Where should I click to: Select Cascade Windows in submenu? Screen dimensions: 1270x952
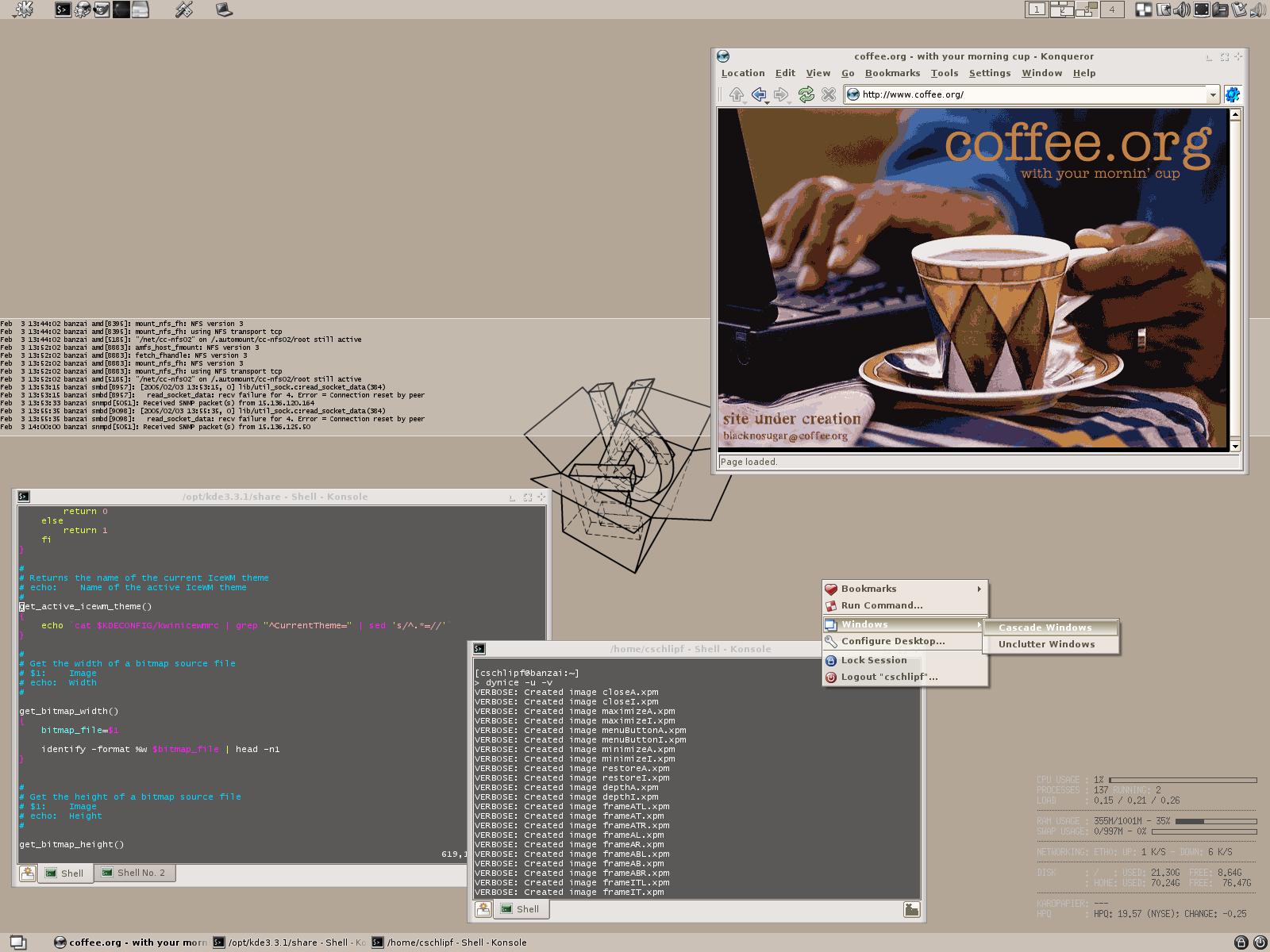(1051, 628)
